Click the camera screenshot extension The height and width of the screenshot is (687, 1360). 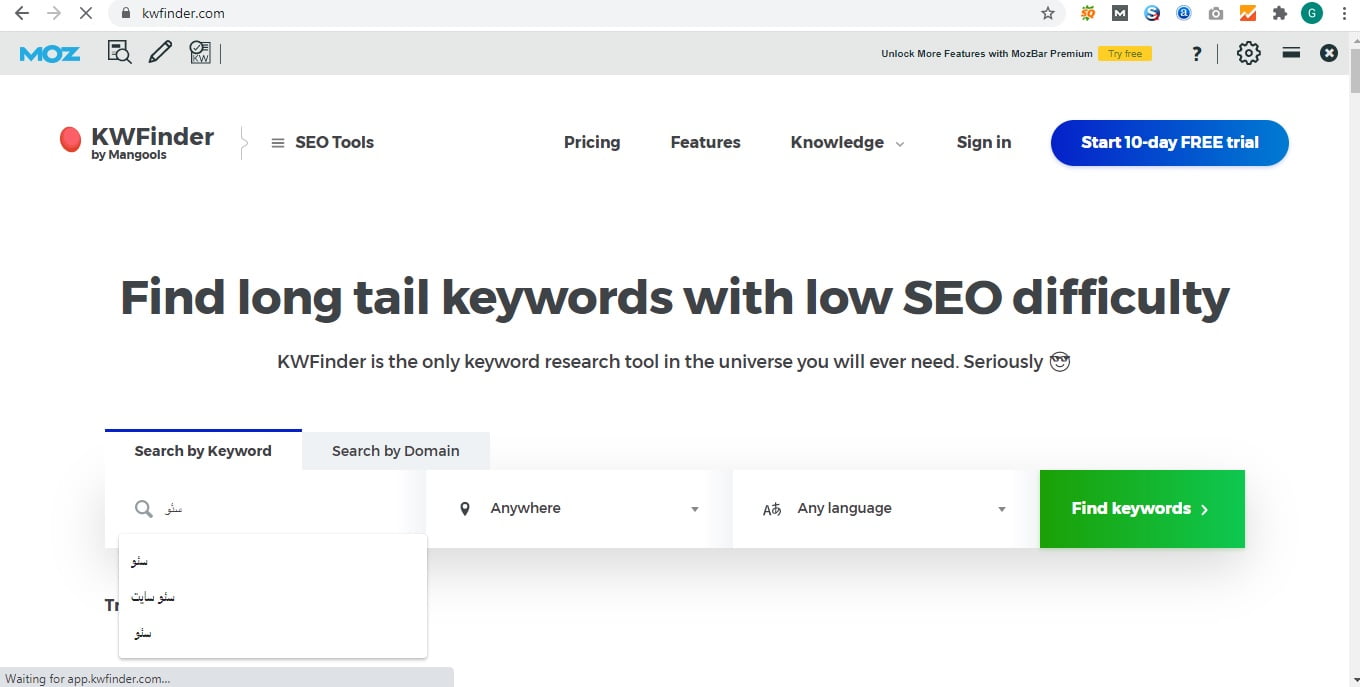1216,14
